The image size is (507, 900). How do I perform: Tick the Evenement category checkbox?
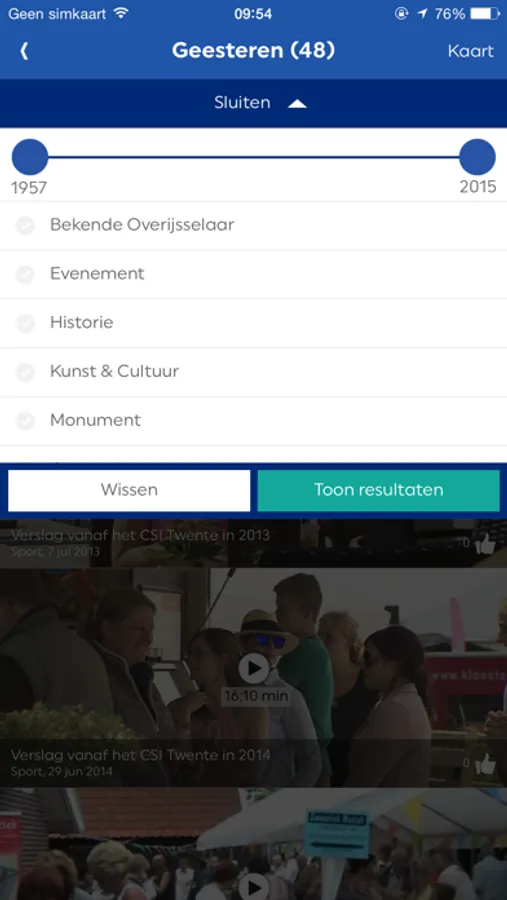[x=25, y=274]
